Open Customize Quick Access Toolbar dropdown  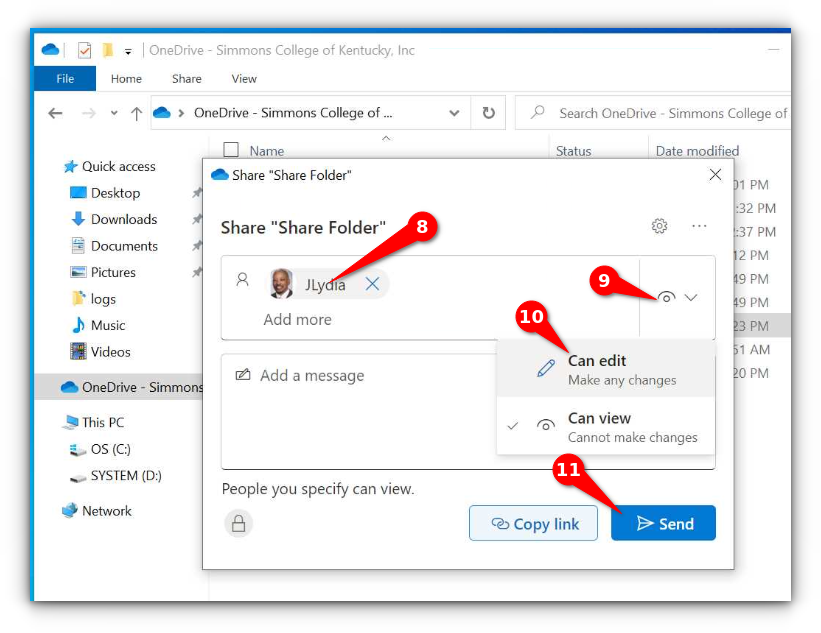coord(128,51)
